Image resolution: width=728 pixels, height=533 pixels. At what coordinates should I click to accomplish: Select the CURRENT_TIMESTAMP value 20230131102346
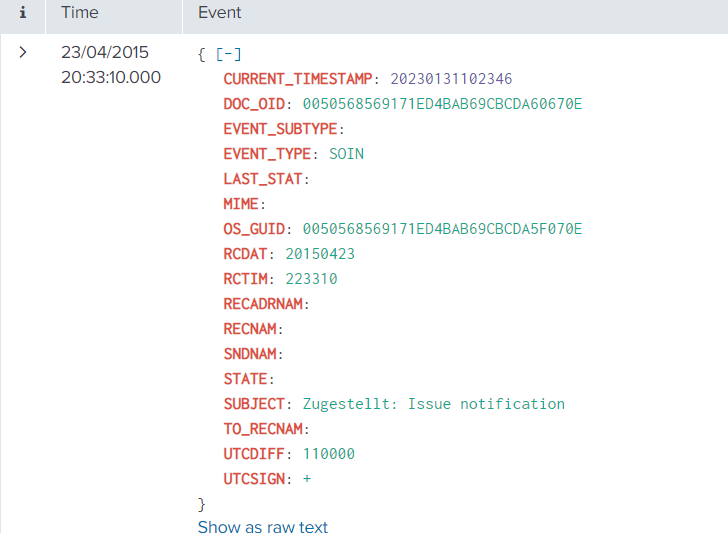(451, 79)
